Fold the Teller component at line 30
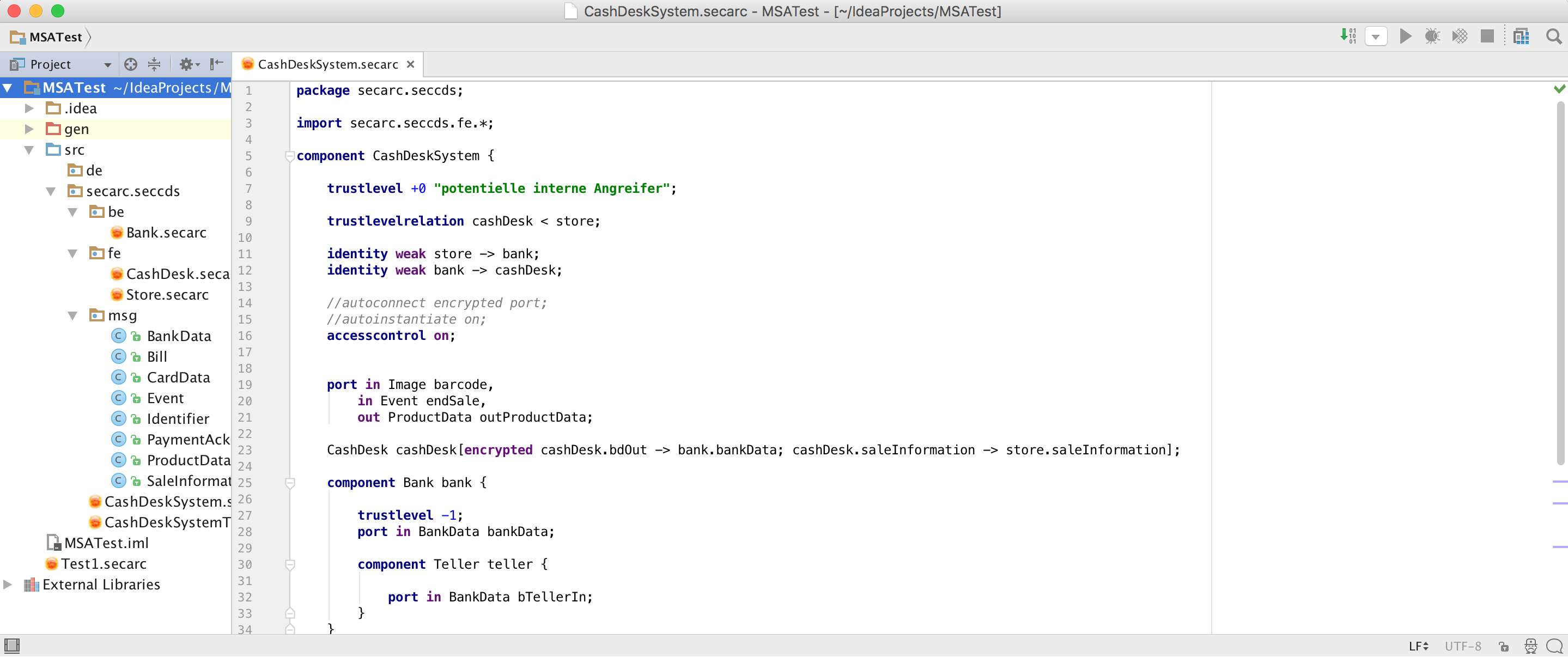 pyautogui.click(x=290, y=564)
